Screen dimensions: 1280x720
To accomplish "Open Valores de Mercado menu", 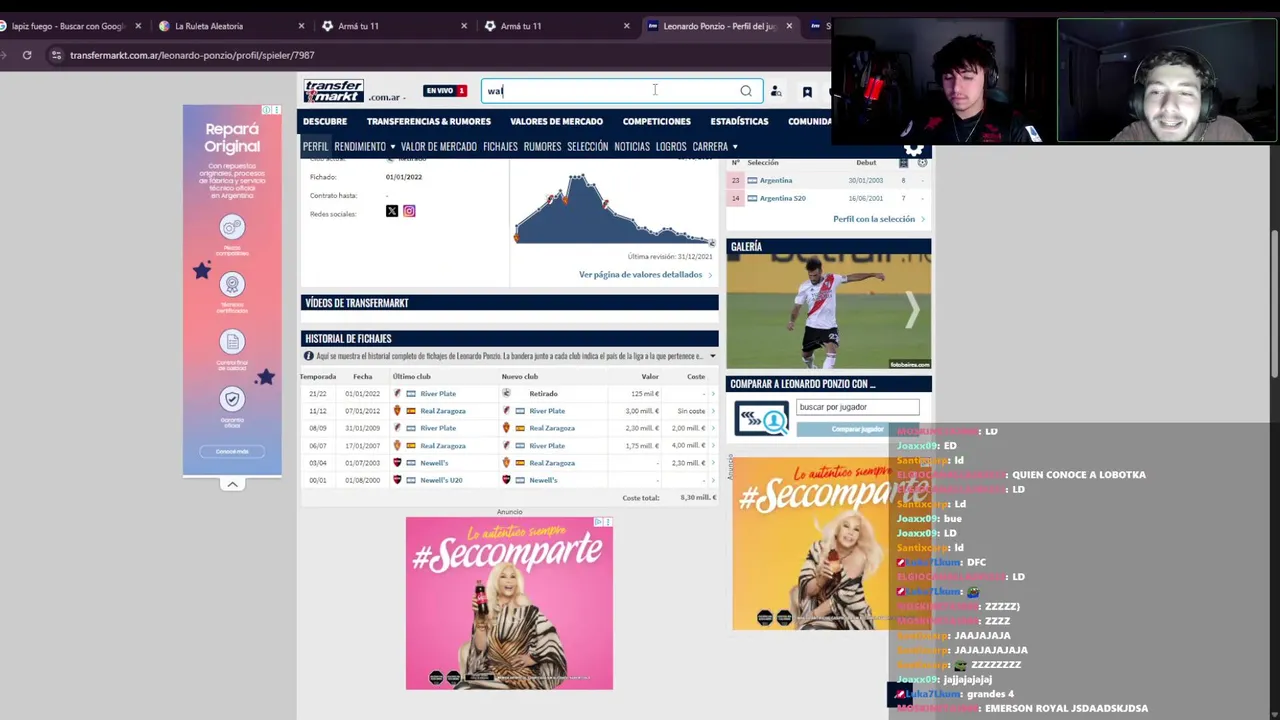I will (556, 122).
